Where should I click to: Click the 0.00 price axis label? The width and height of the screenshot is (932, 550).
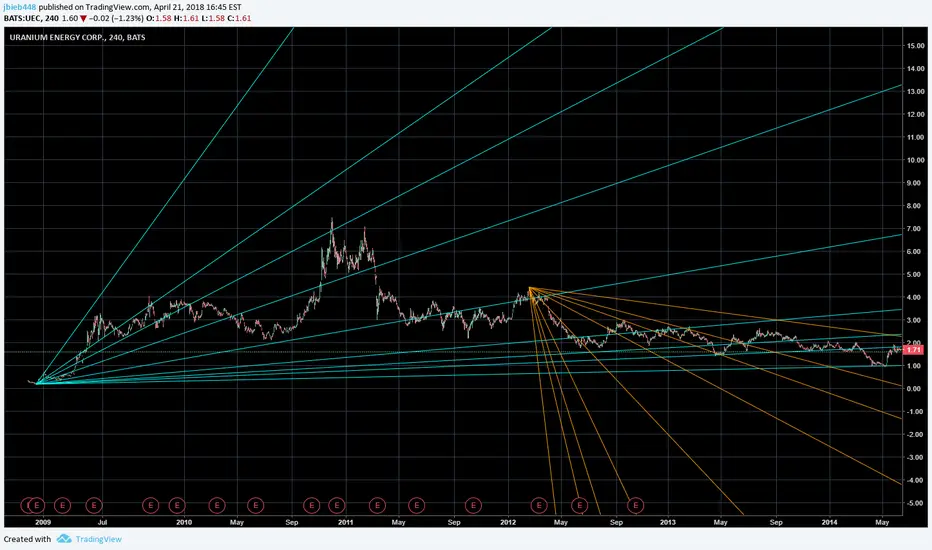916,389
